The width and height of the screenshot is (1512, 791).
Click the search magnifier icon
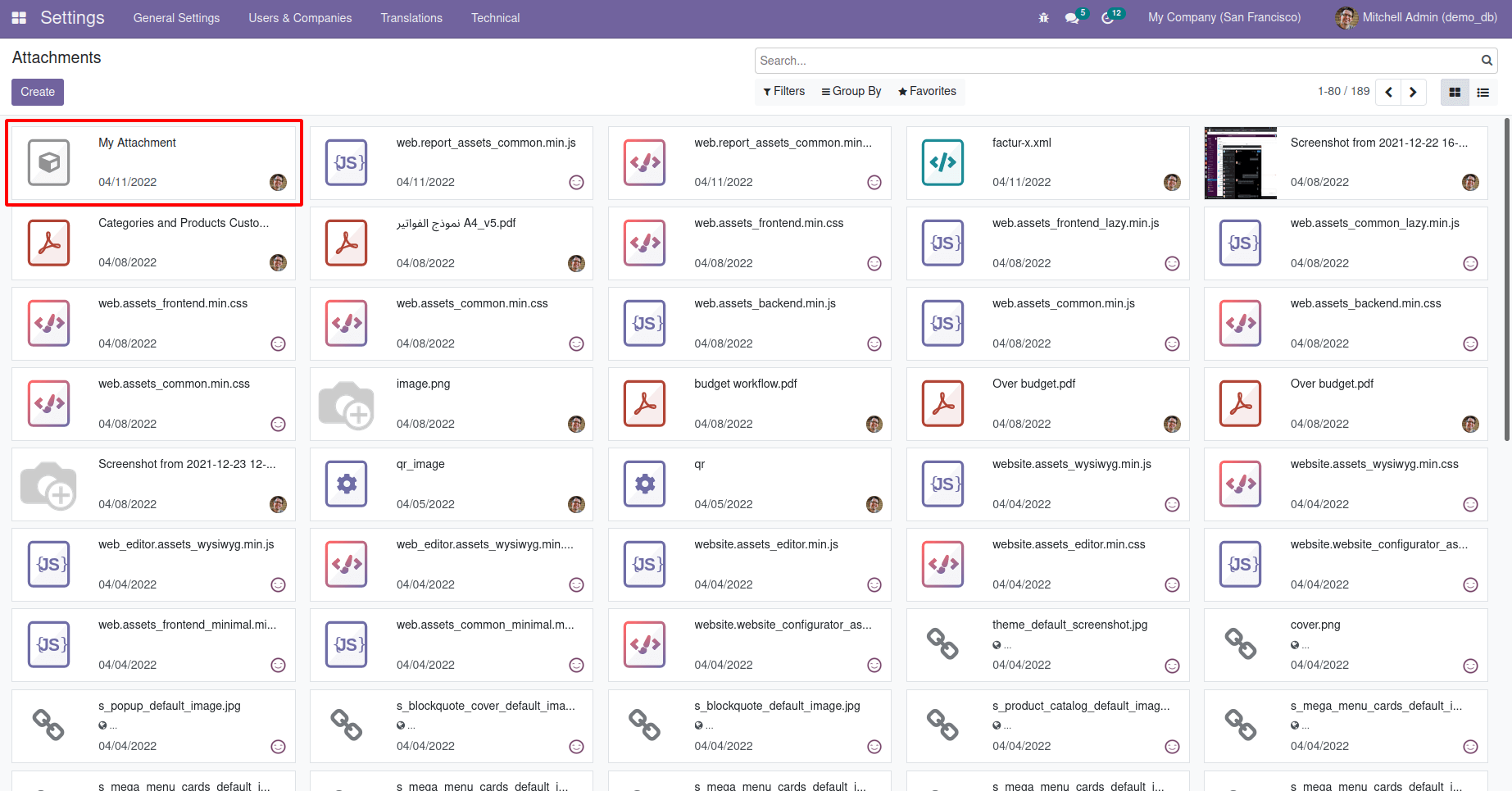pyautogui.click(x=1487, y=60)
